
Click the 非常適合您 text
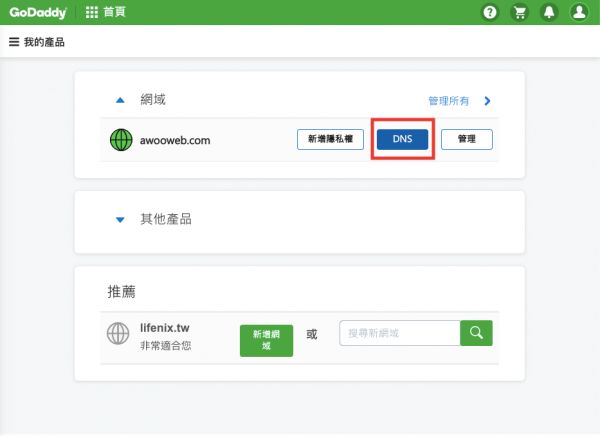point(165,346)
